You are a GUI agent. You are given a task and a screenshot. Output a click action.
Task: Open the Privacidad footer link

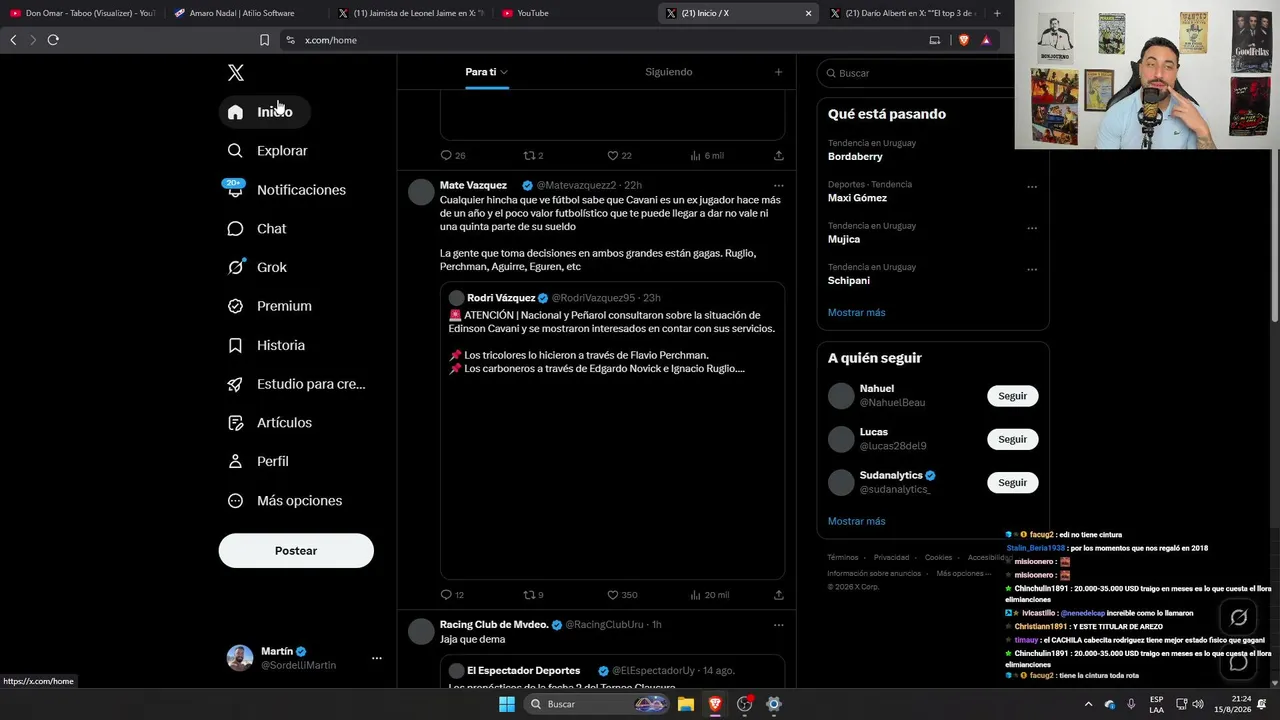coord(891,557)
